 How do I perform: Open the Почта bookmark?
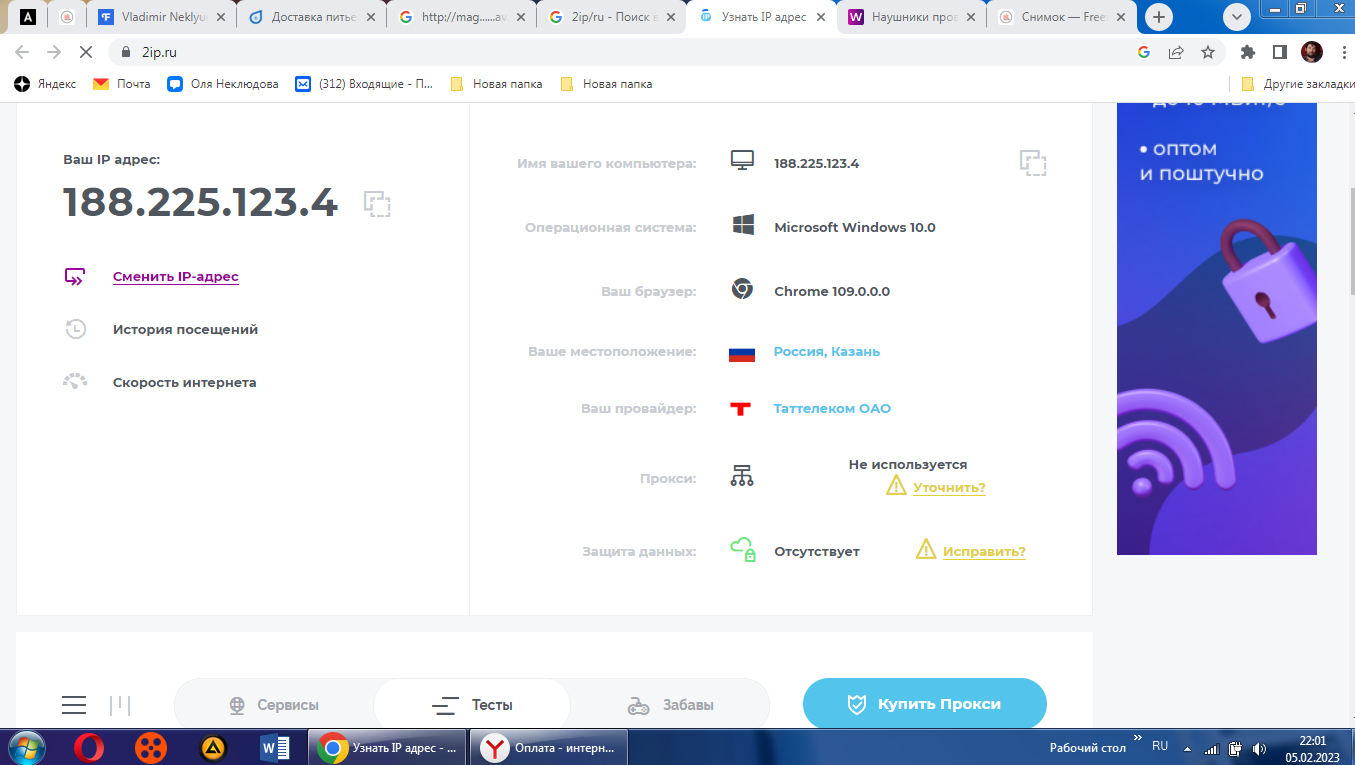pos(121,84)
